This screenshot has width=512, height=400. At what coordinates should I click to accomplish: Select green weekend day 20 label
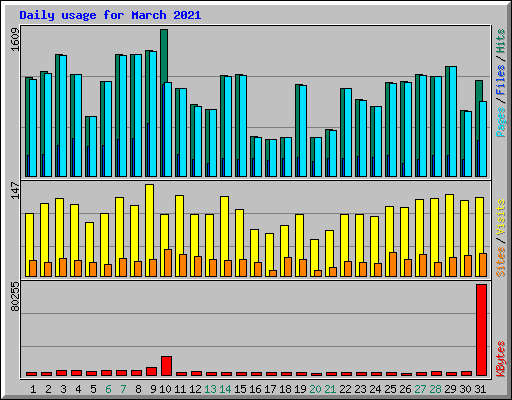tap(315, 389)
